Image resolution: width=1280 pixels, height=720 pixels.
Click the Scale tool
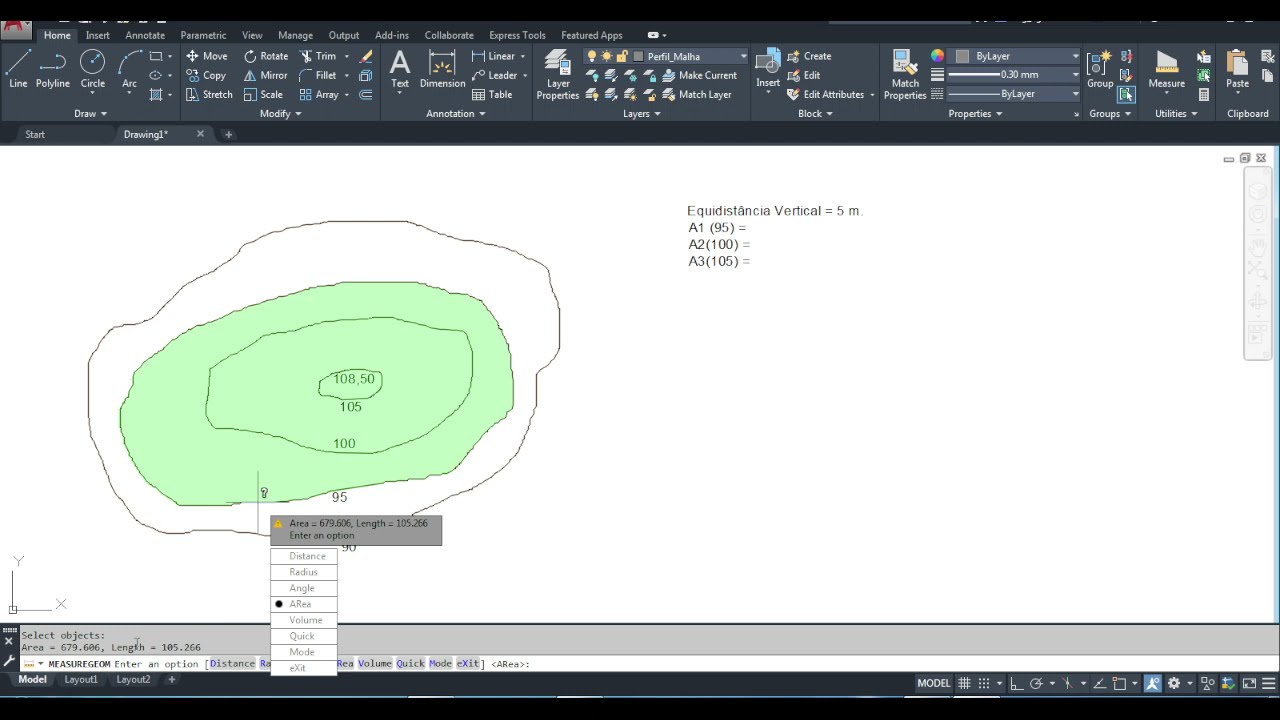point(264,94)
